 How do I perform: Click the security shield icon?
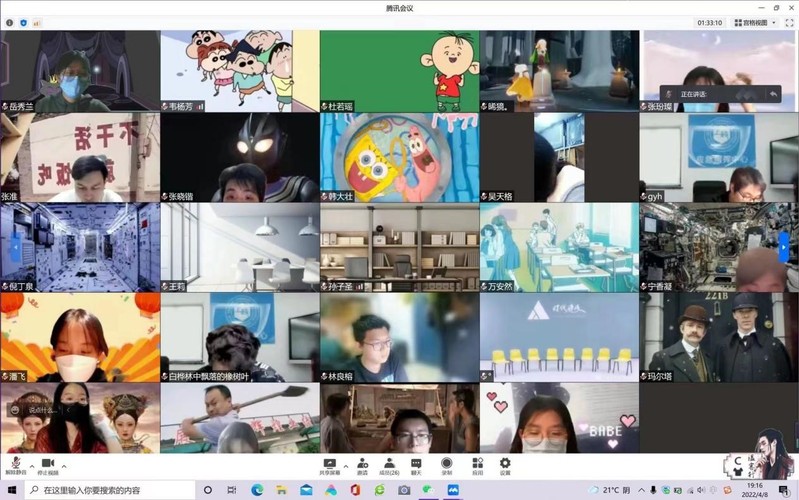pos(24,22)
